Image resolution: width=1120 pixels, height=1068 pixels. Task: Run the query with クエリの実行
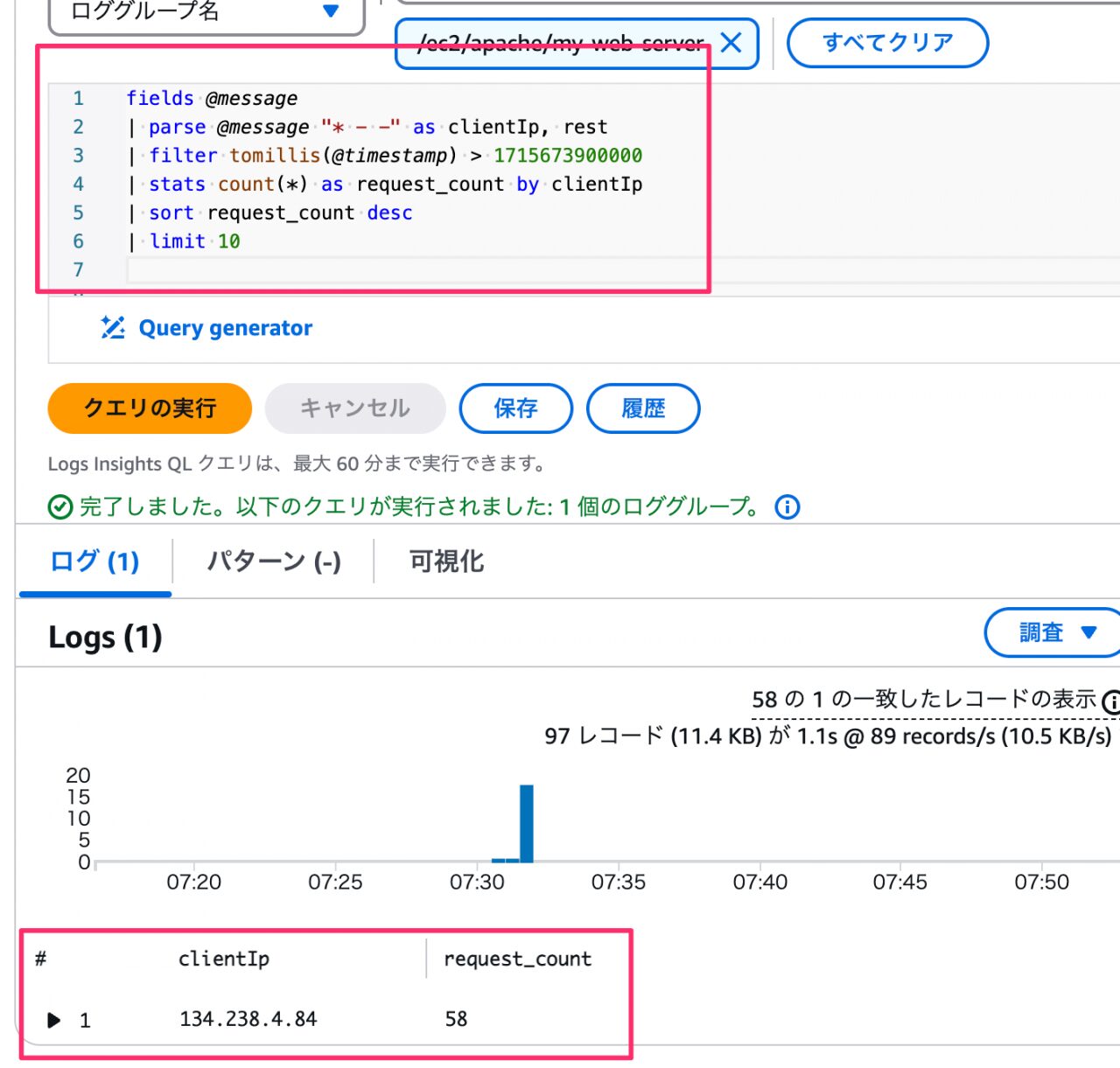pyautogui.click(x=150, y=408)
